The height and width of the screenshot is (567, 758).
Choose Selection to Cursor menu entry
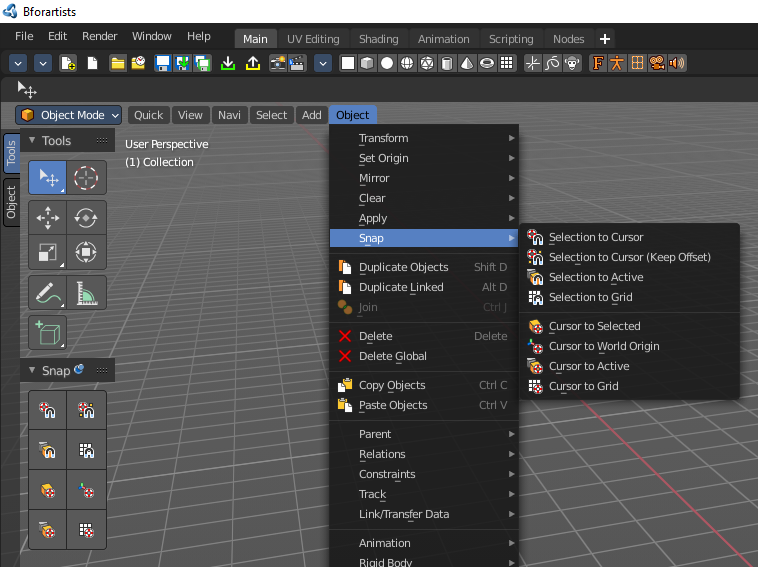629,237
